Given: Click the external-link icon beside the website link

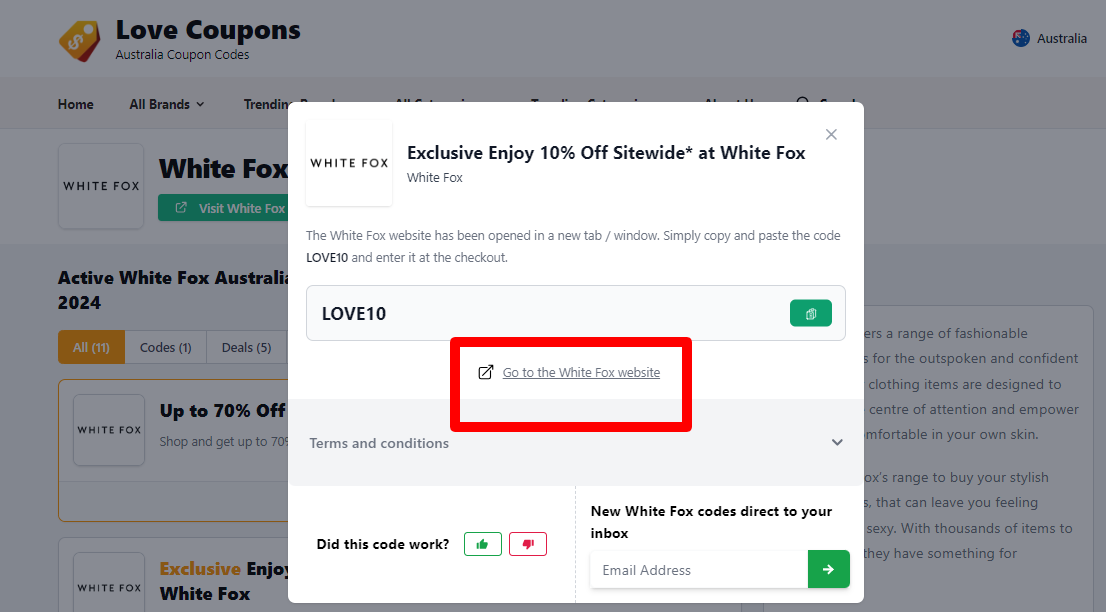Looking at the screenshot, I should [x=486, y=371].
